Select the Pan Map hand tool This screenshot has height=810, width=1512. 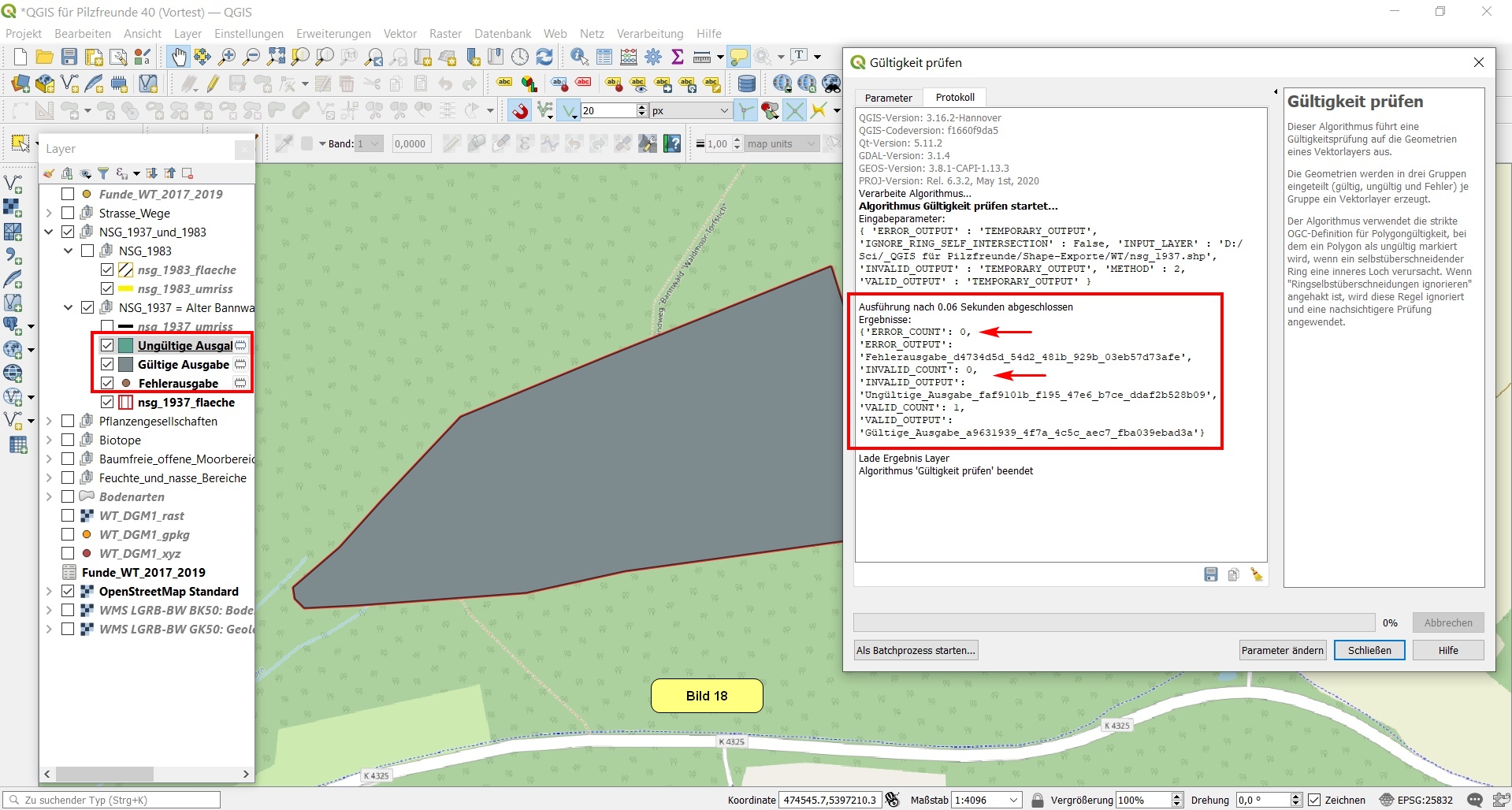tap(179, 57)
